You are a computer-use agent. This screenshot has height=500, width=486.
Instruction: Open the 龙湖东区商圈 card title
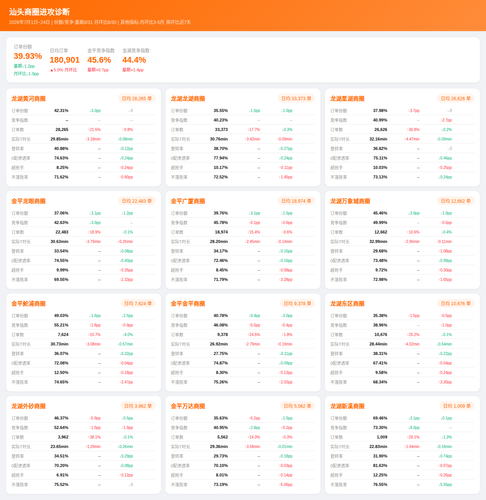[x=347, y=304]
